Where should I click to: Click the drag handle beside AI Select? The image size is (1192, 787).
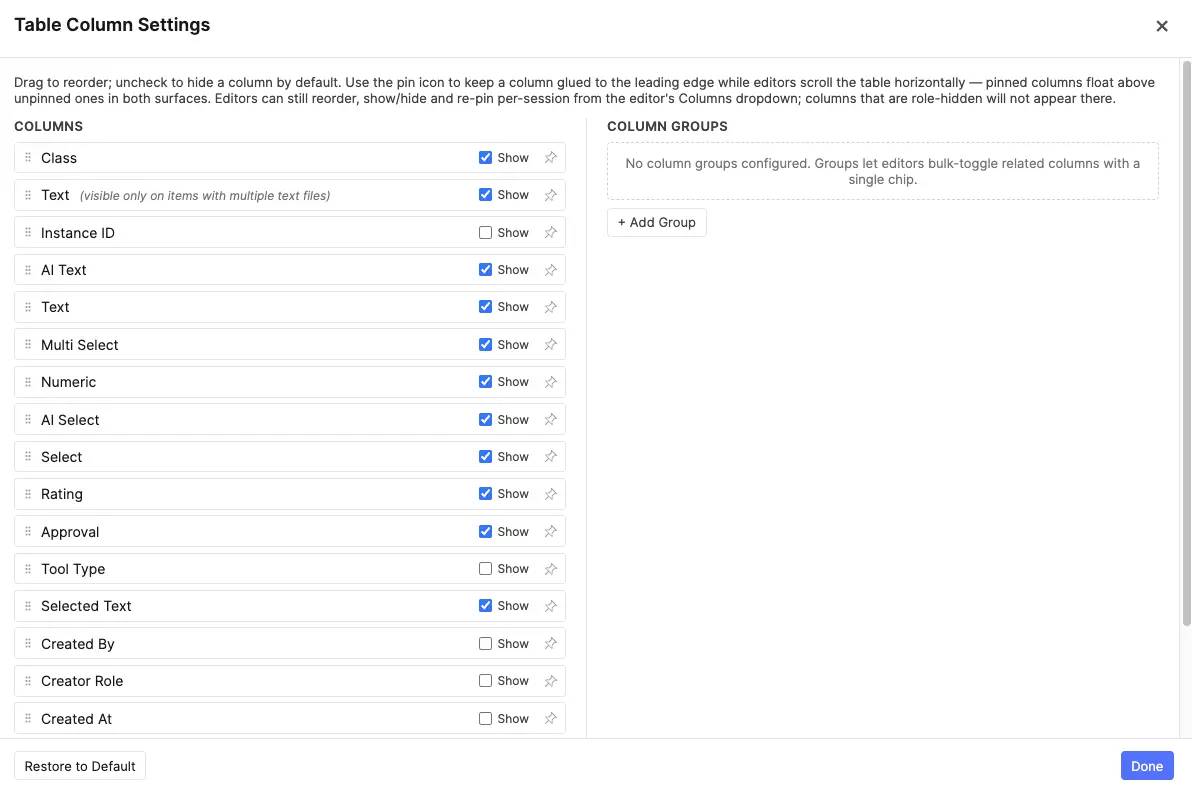27,420
